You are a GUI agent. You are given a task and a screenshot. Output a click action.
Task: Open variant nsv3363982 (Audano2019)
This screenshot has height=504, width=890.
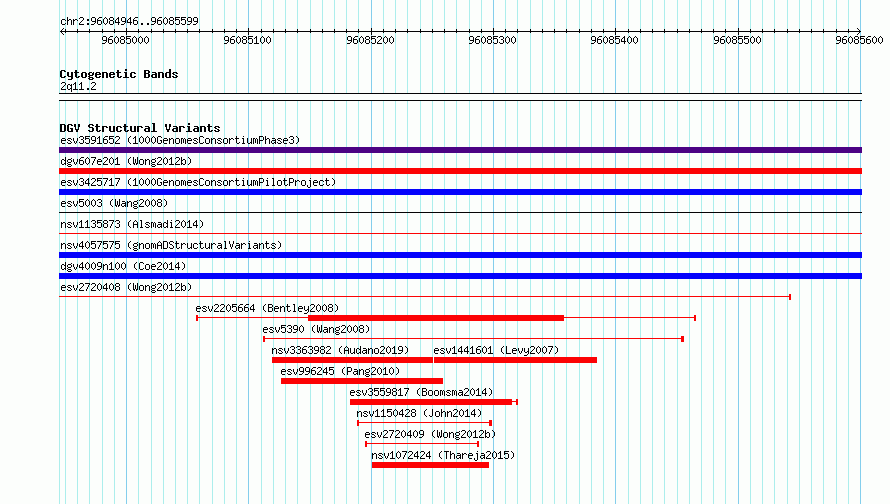point(340,350)
